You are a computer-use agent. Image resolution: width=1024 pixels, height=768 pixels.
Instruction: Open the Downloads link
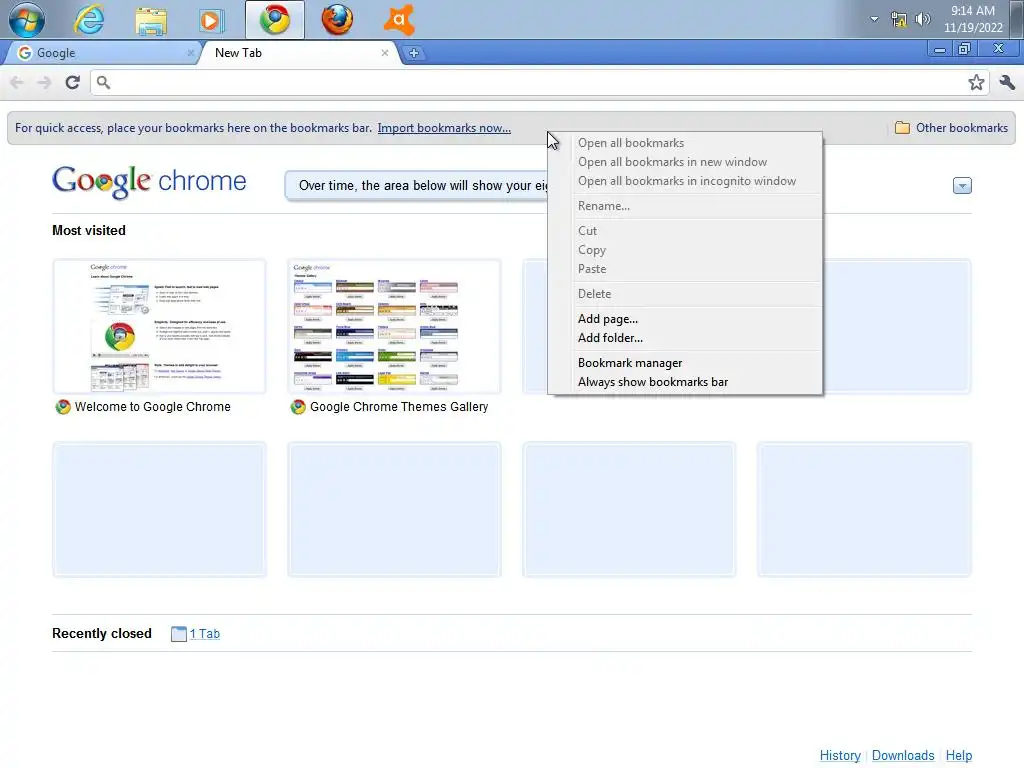click(x=903, y=756)
